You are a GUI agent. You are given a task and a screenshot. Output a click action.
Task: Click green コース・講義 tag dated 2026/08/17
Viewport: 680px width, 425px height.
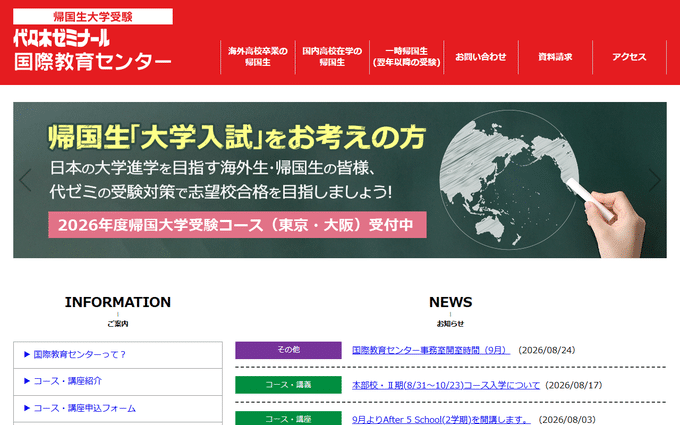click(288, 385)
